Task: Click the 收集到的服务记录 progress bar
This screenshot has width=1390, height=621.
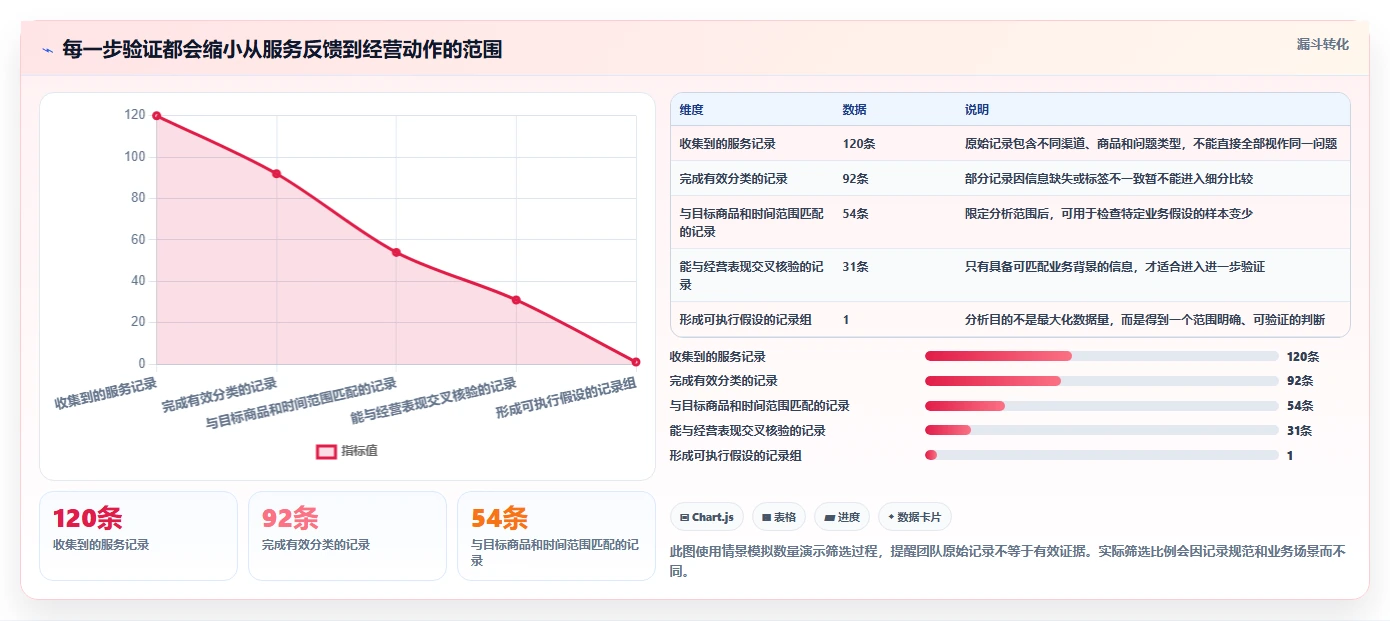Action: click(x=1102, y=356)
